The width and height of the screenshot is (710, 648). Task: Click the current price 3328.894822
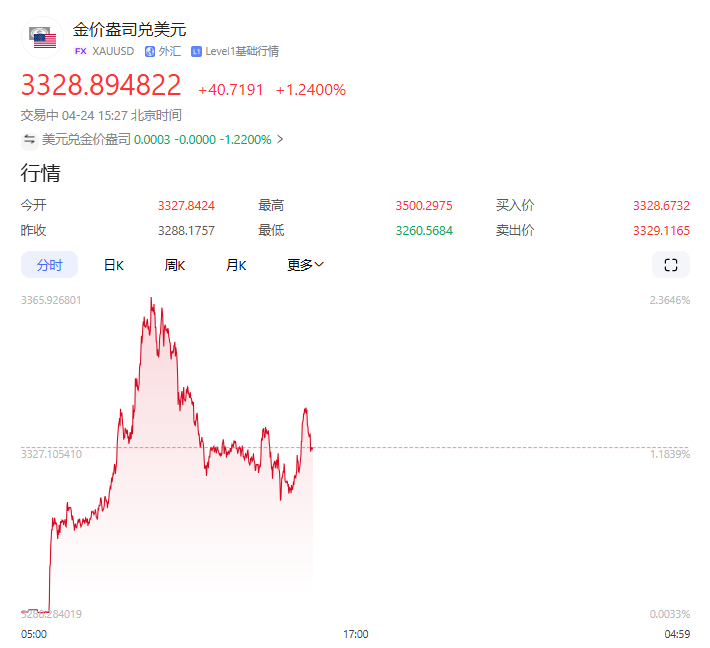pos(101,85)
